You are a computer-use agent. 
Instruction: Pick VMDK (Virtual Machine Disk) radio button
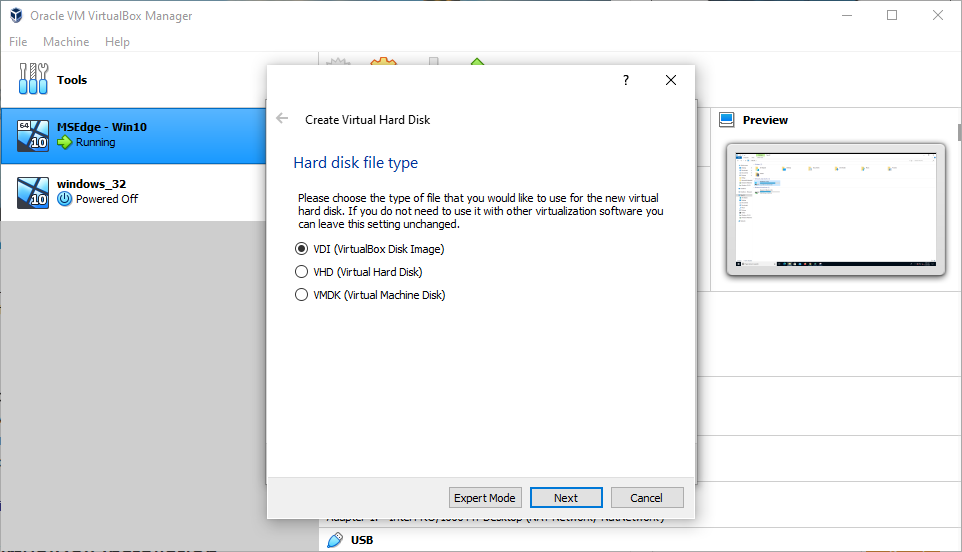[x=301, y=295]
